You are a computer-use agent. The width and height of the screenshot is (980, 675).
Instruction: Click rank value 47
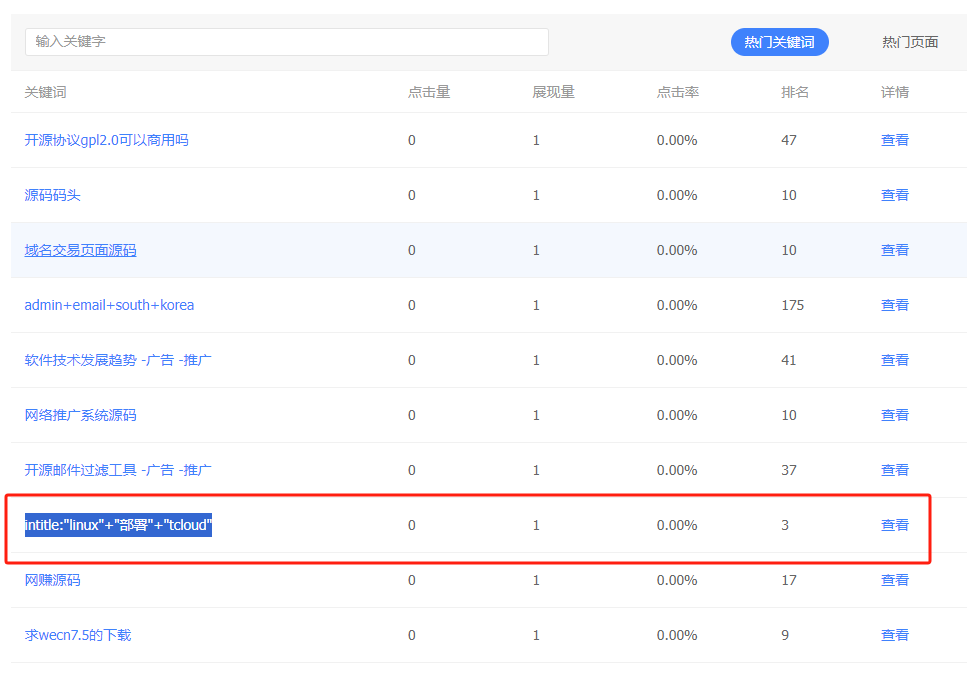pos(789,140)
